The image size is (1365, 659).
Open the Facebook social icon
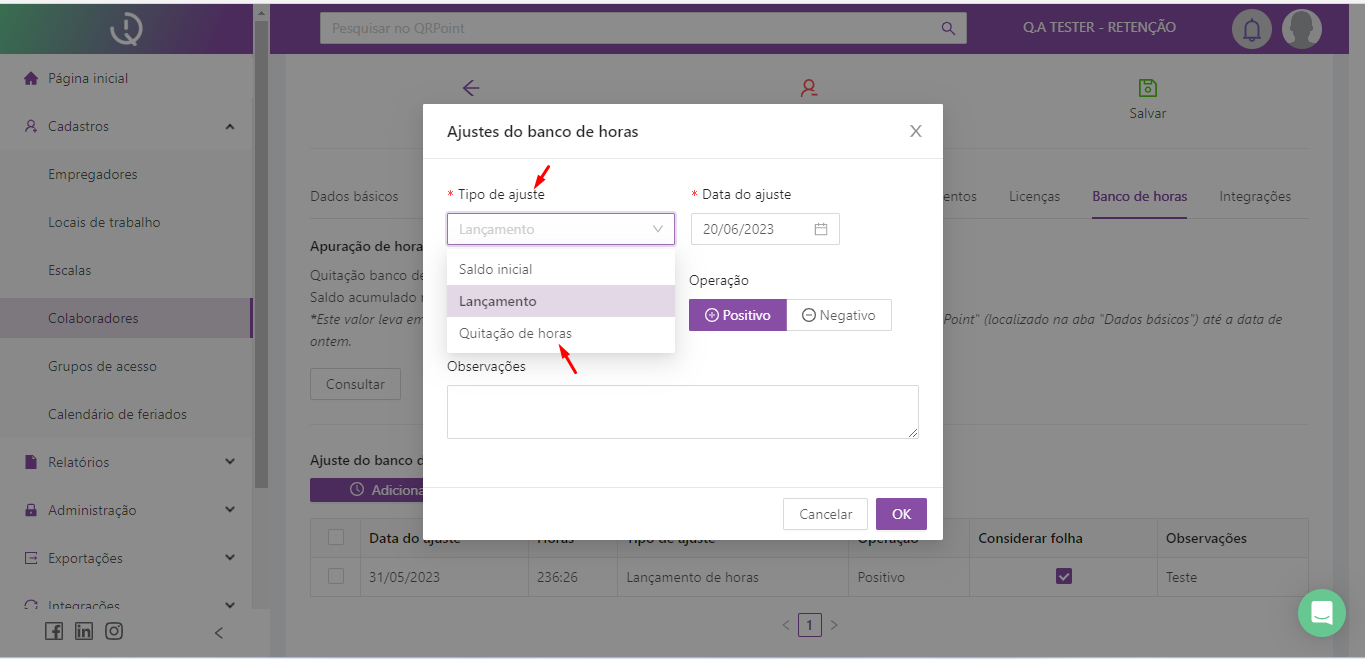[x=54, y=631]
